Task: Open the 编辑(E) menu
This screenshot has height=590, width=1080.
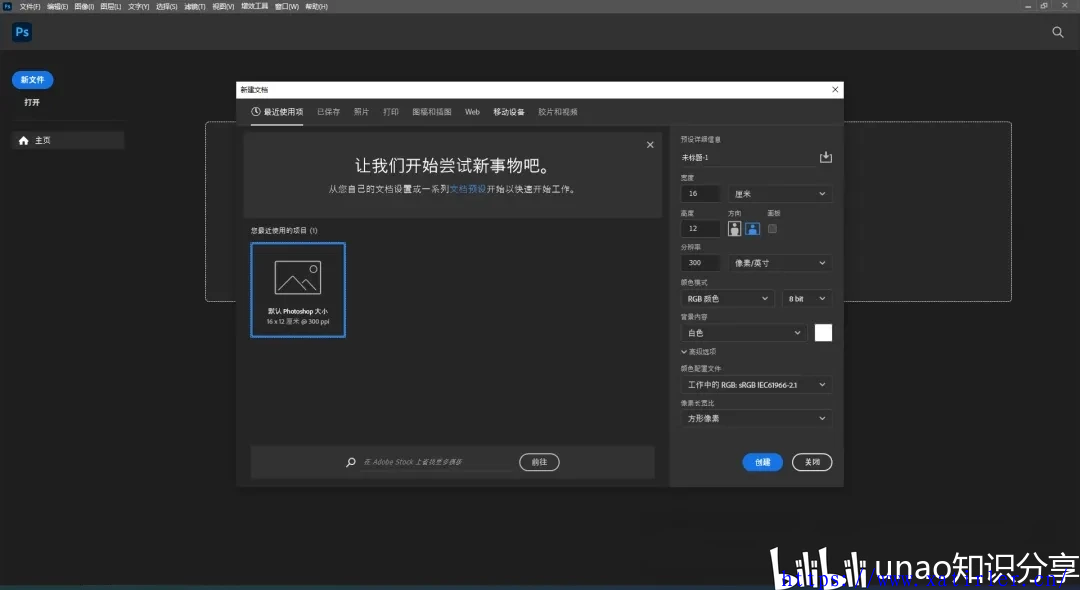Action: click(57, 6)
